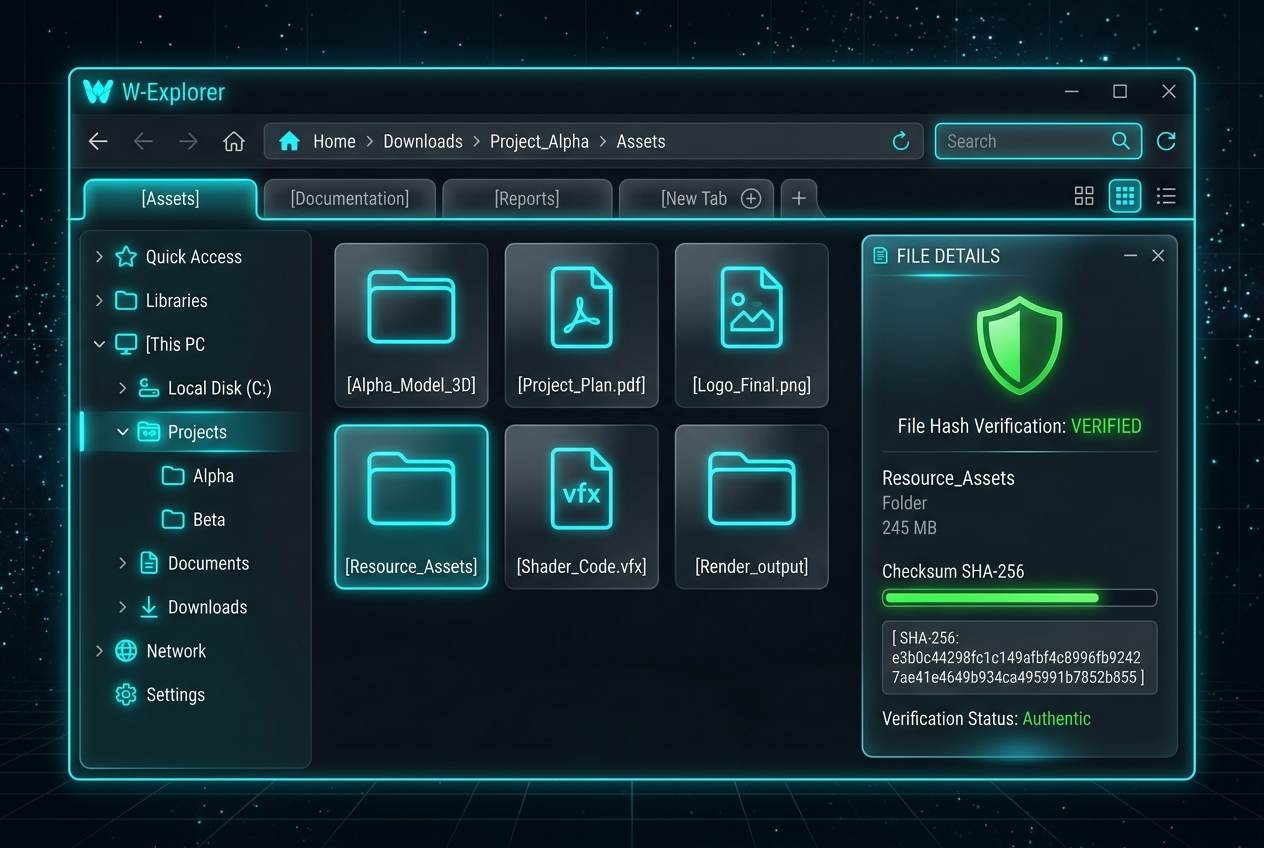The image size is (1264, 848).
Task: Select the Logo_Final.png image file
Action: (x=752, y=325)
